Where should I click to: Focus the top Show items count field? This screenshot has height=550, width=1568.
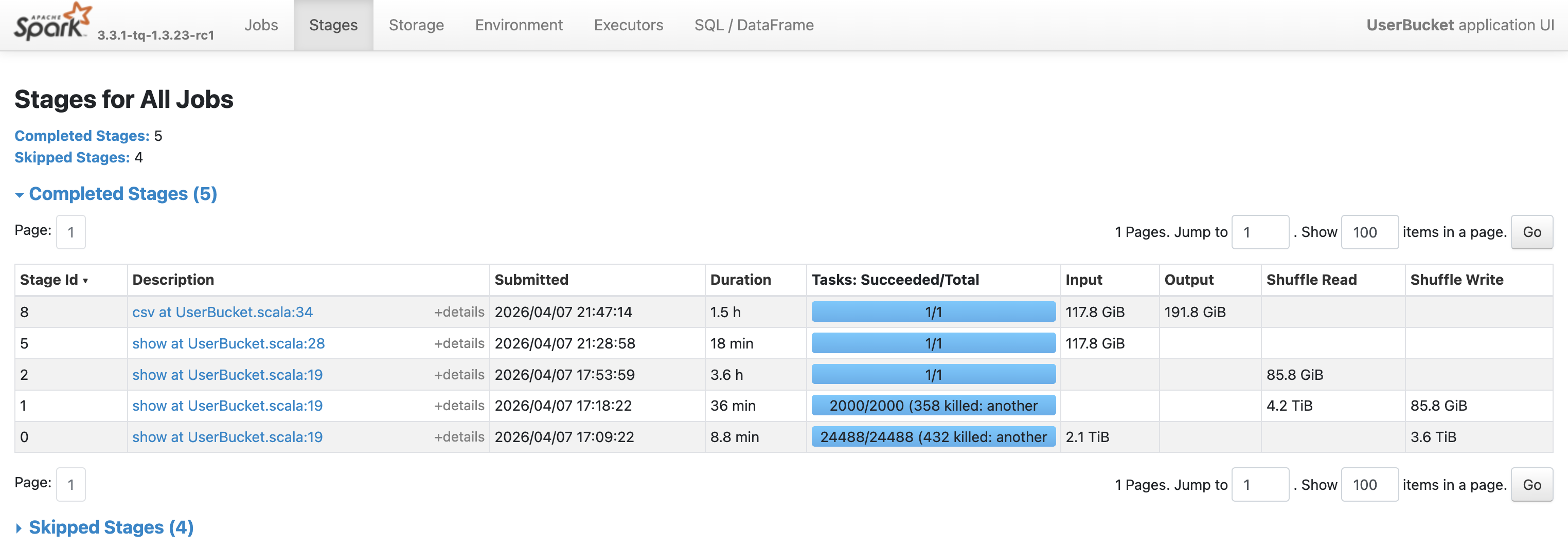pos(1369,232)
